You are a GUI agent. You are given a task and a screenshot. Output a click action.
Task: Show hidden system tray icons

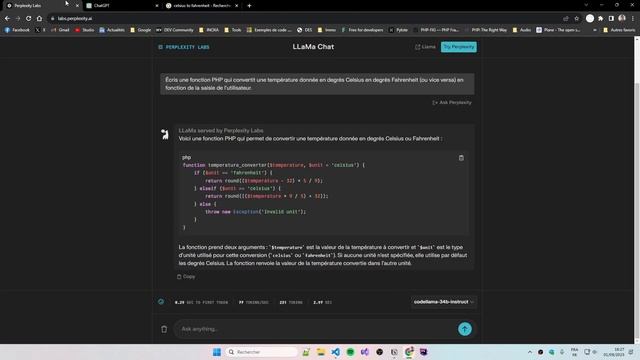(x=530, y=352)
